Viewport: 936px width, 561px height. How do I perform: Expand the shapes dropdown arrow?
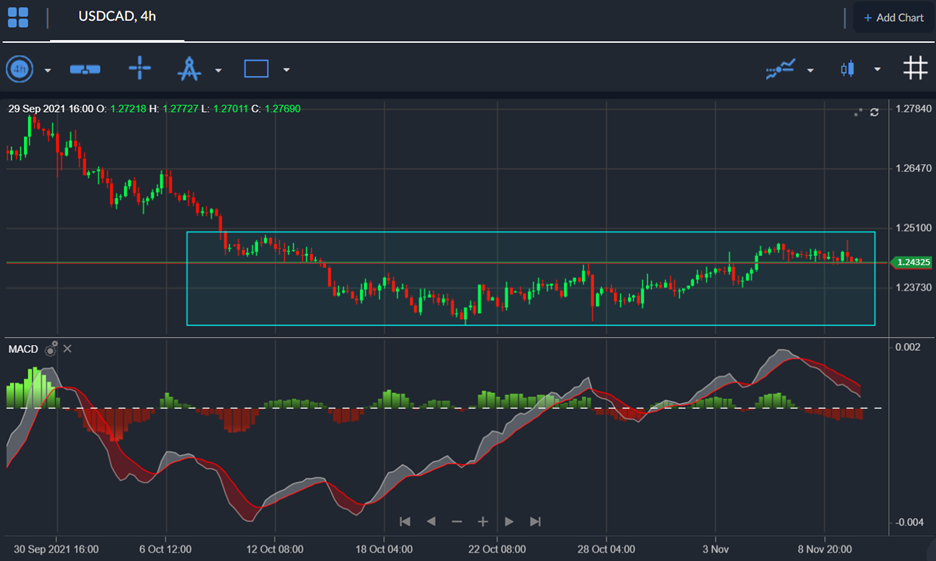point(287,70)
